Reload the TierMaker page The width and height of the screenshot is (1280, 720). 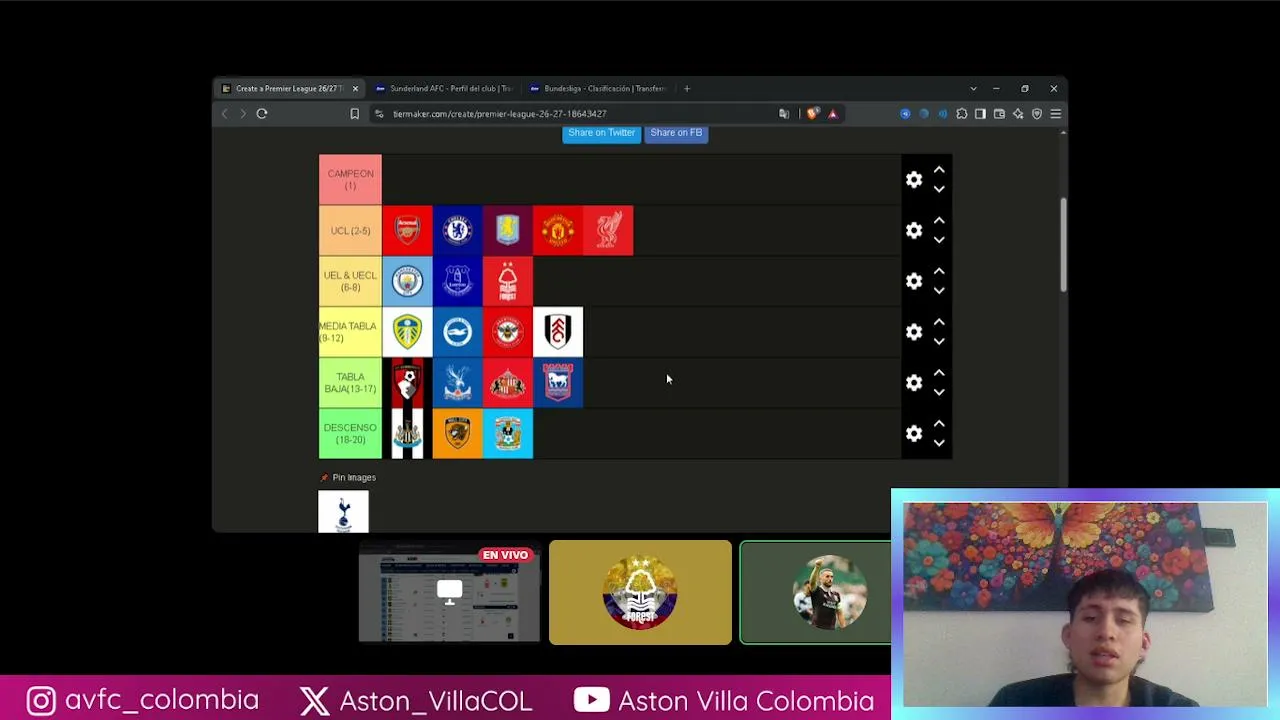tap(262, 114)
